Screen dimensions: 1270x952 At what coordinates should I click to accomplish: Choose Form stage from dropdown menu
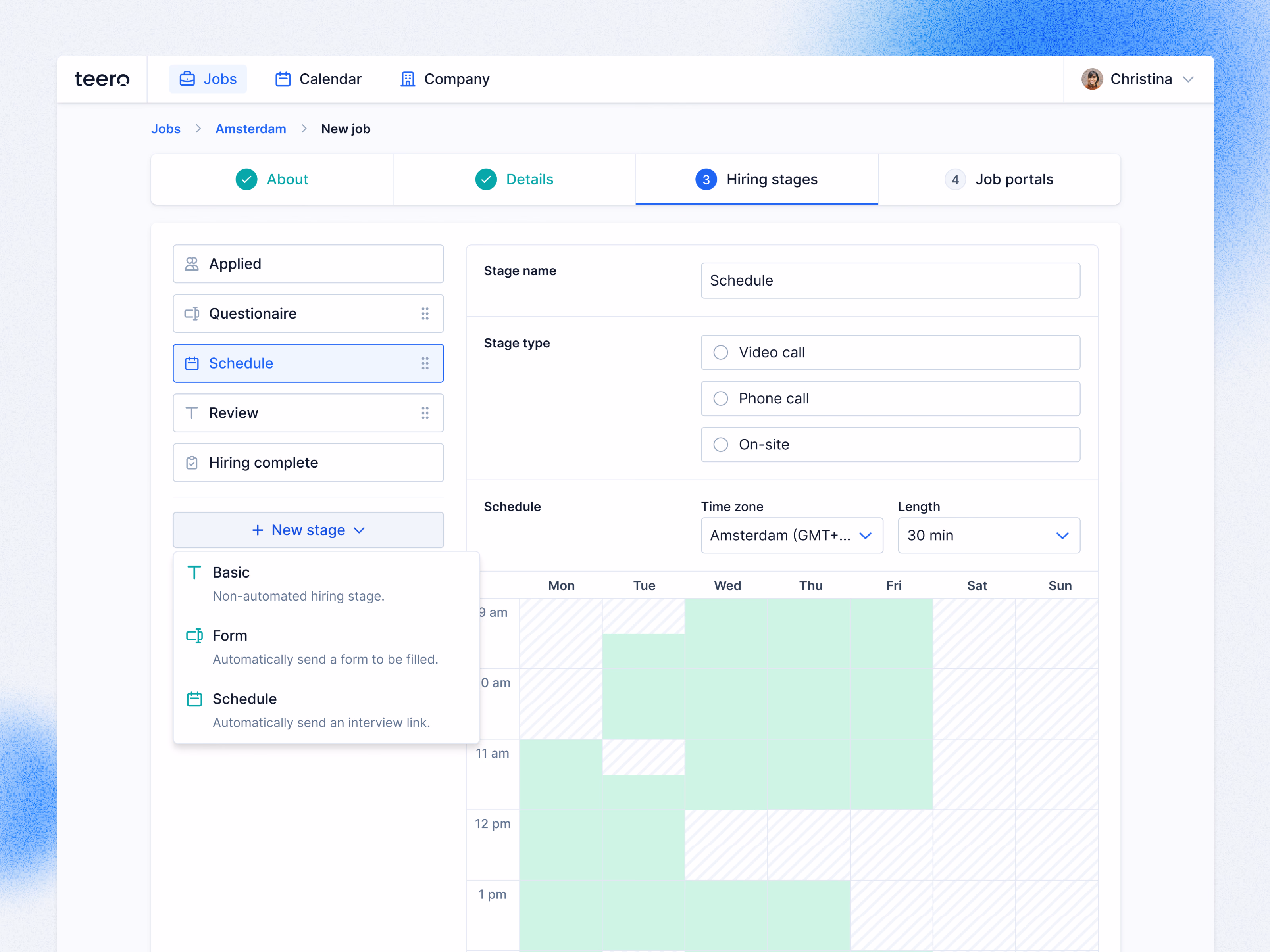coord(326,647)
